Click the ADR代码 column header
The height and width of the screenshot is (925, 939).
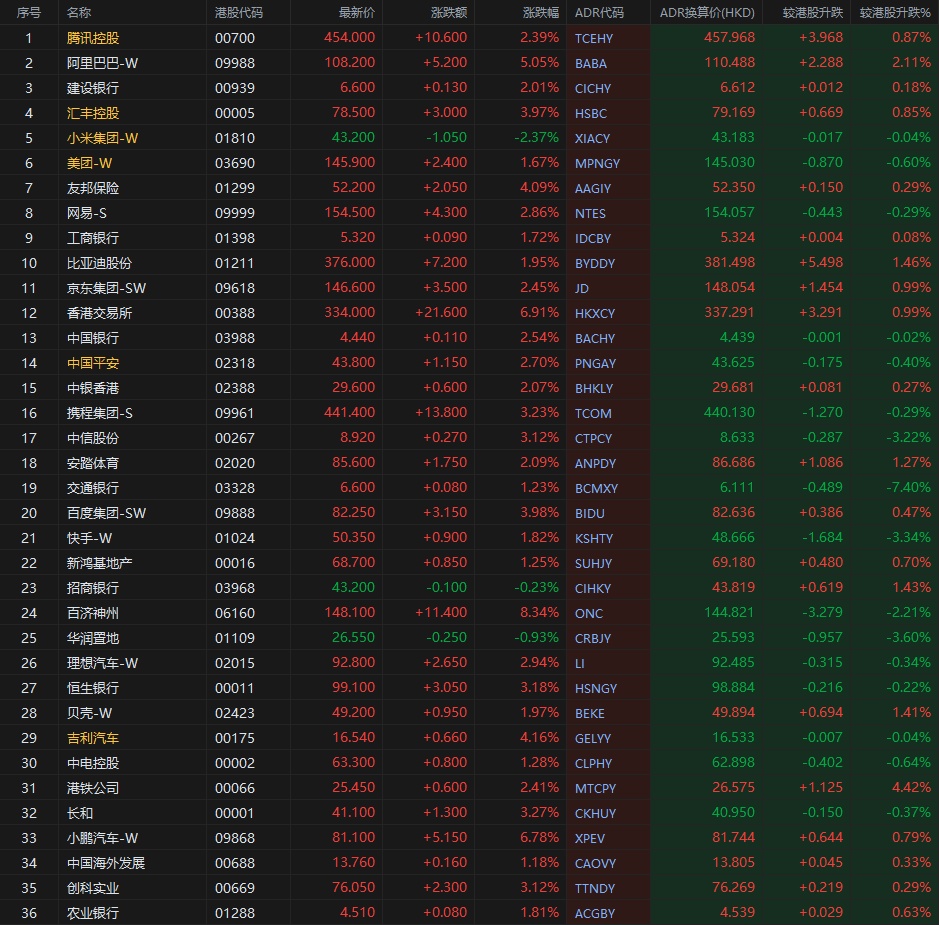pos(599,13)
